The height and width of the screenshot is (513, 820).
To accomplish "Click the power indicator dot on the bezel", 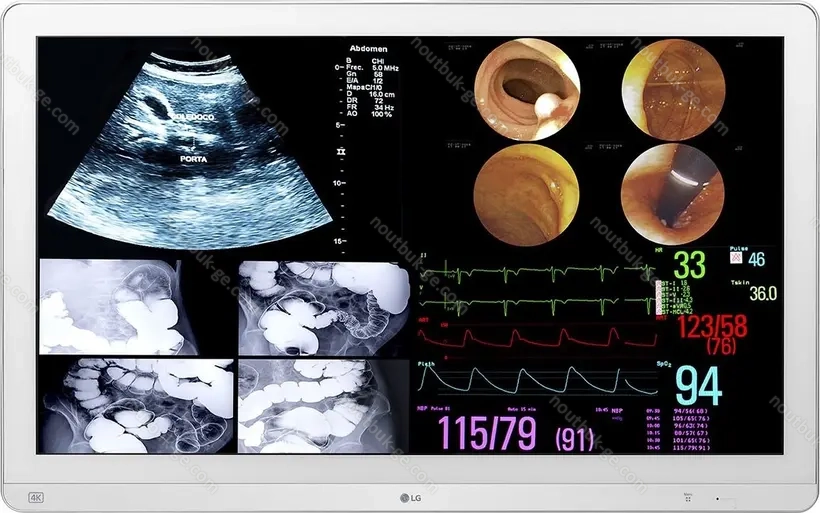I will [715, 497].
